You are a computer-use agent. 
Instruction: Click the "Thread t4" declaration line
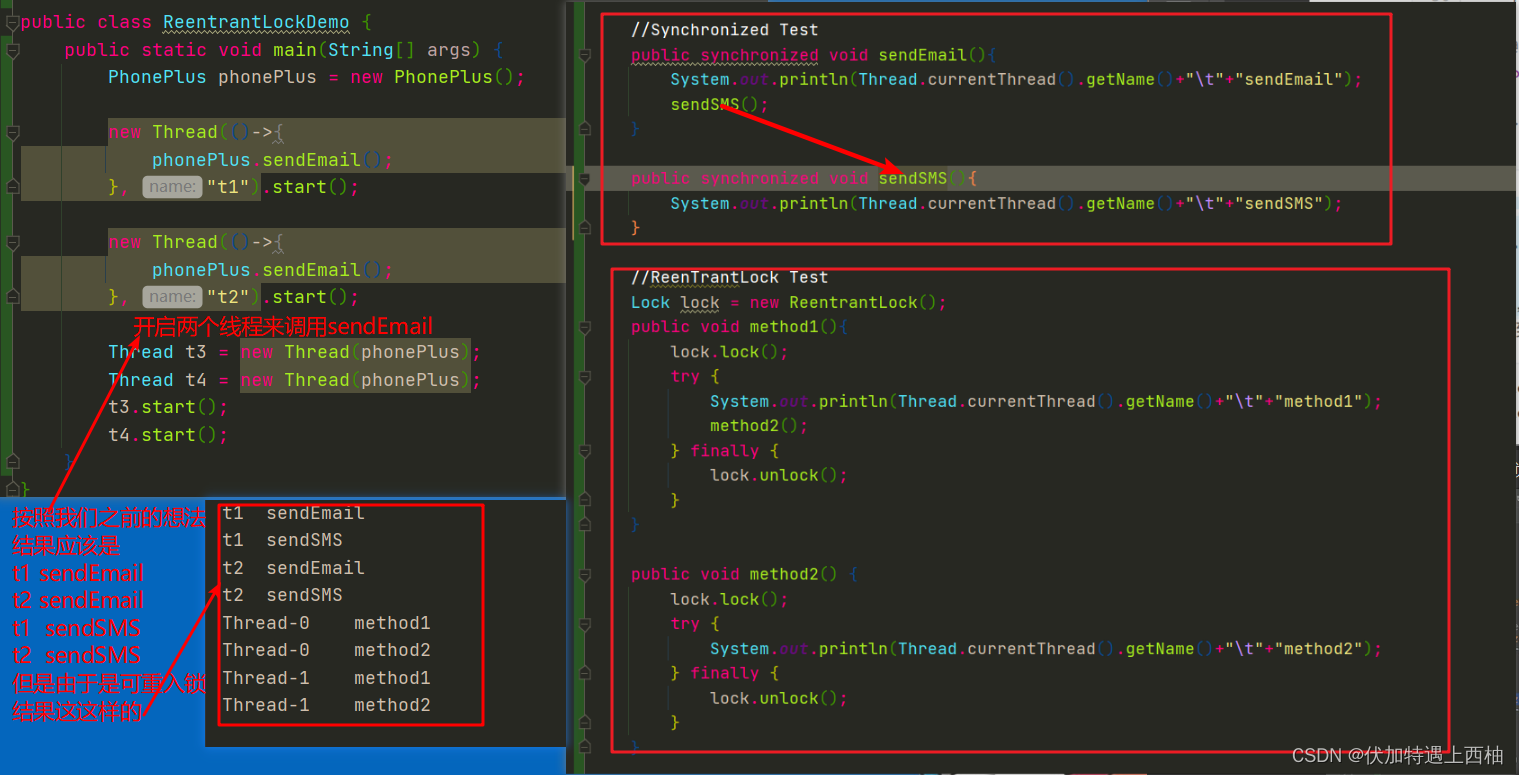tap(295, 380)
